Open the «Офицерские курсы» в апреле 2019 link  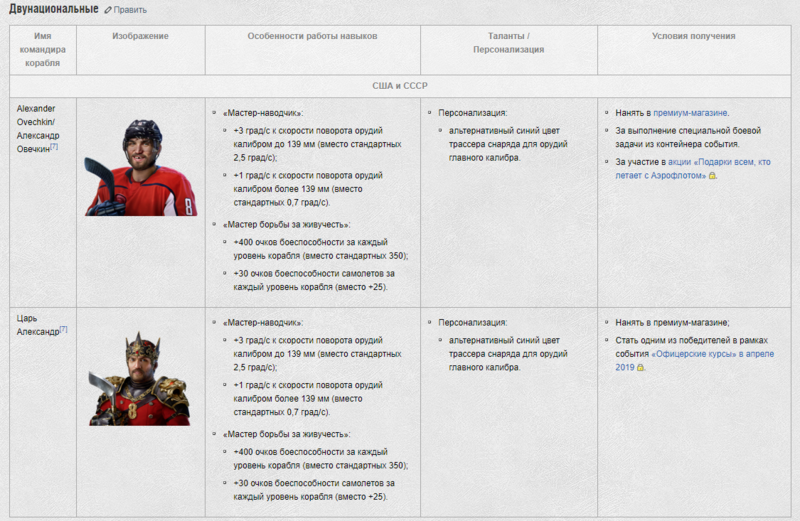pyautogui.click(x=694, y=360)
